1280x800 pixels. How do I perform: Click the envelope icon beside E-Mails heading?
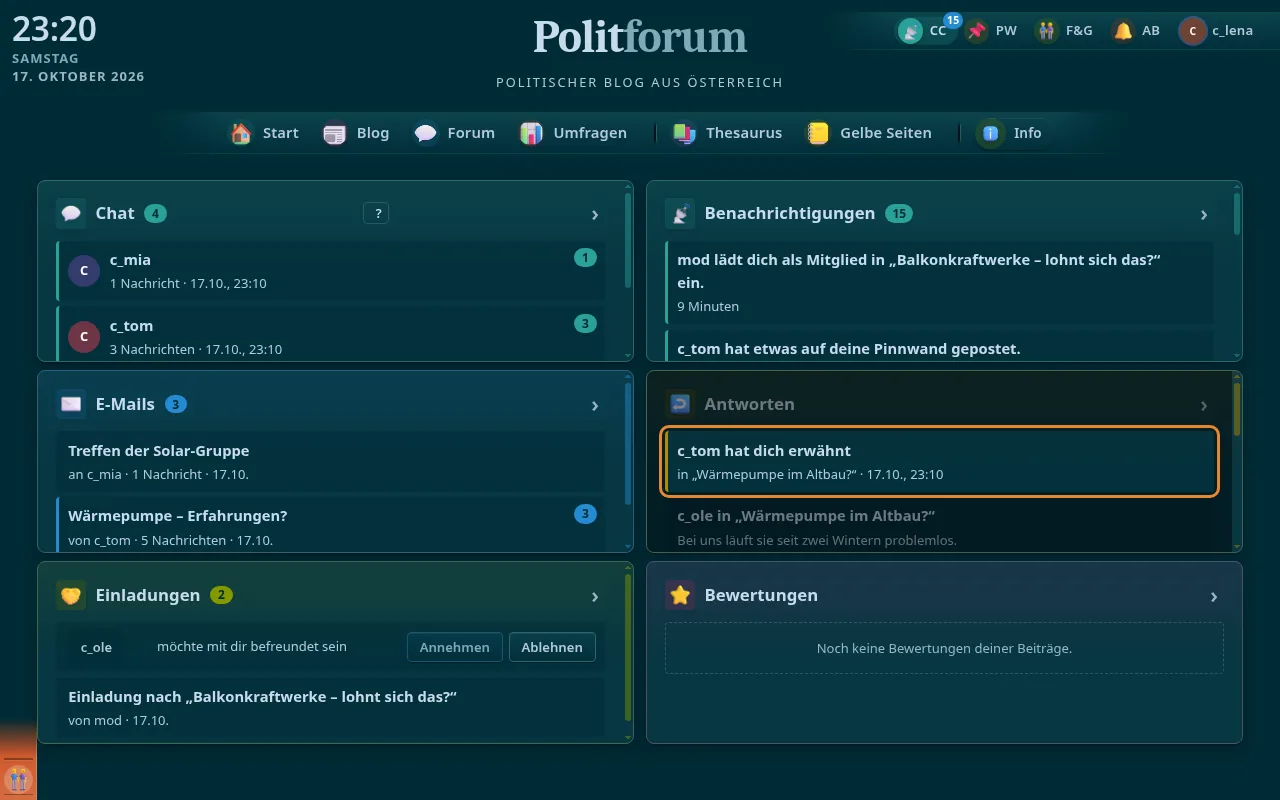71,404
